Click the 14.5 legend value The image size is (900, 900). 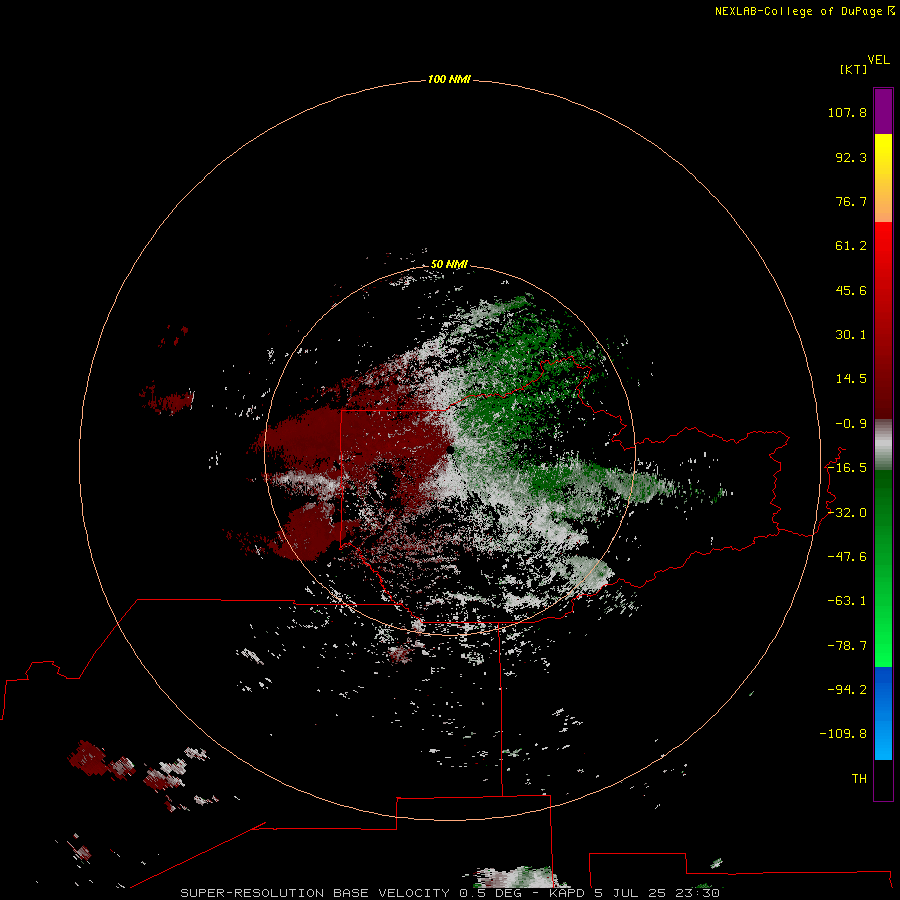[x=851, y=379]
